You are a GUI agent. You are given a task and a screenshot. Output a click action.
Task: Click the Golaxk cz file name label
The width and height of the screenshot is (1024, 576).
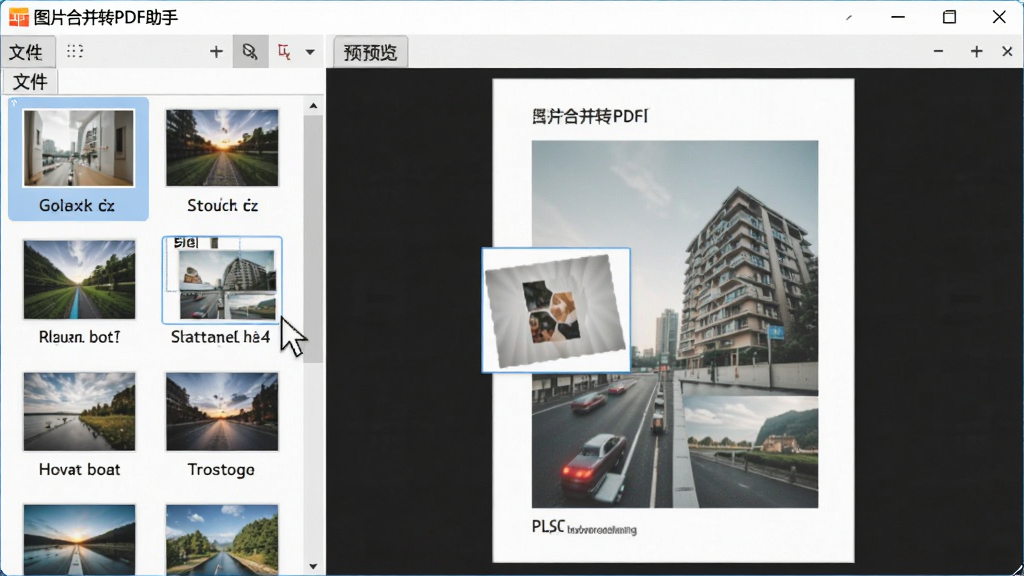(76, 206)
